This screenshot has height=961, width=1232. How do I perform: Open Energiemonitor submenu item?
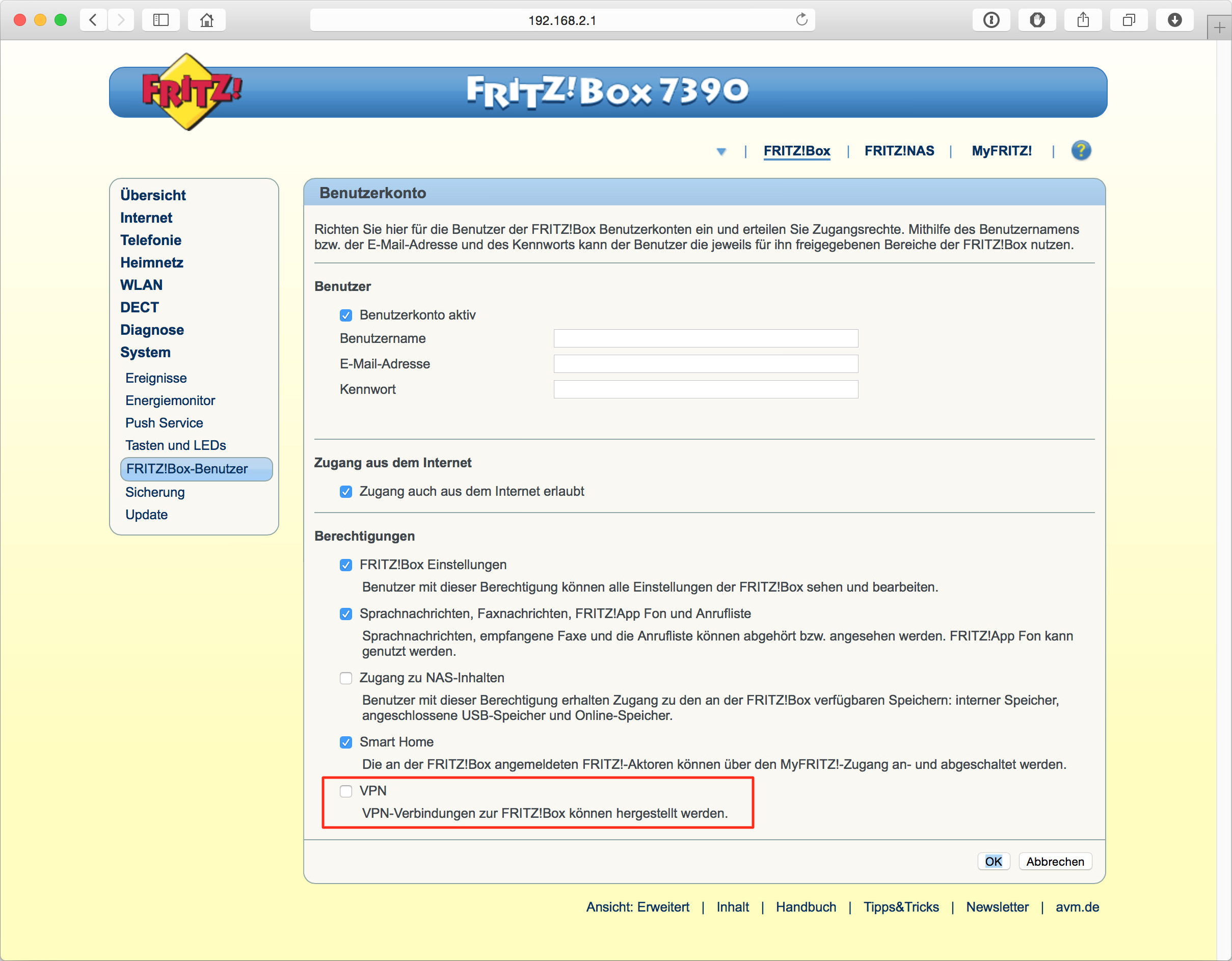pos(170,401)
